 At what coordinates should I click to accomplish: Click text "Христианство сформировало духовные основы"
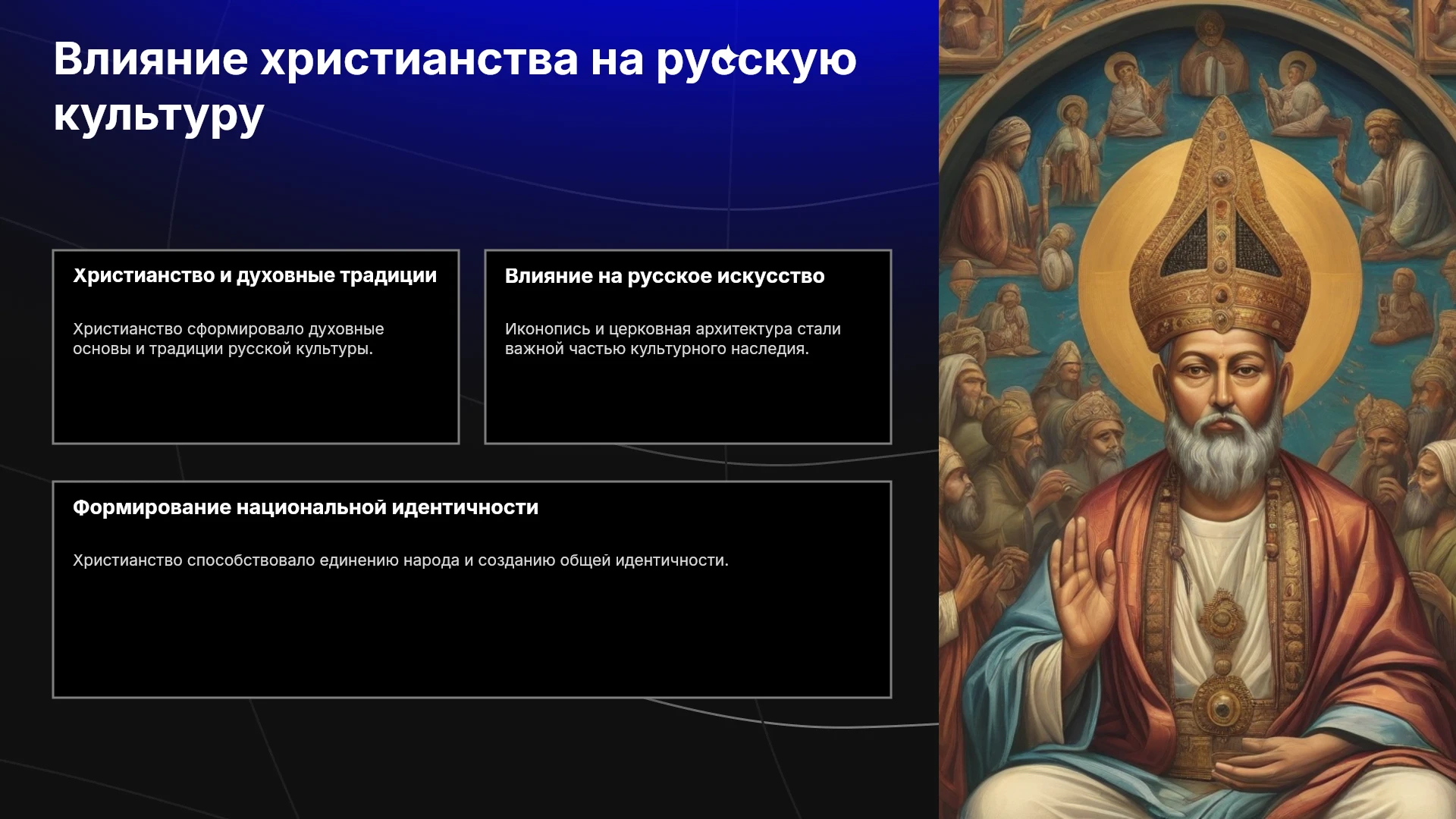point(228,339)
